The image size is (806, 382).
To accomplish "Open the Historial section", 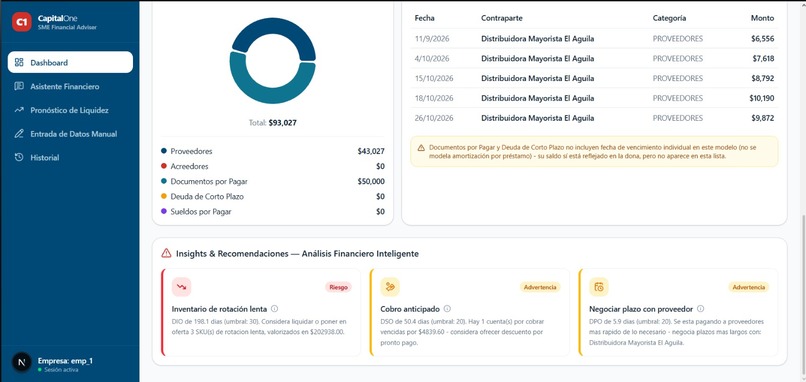I will point(70,157).
